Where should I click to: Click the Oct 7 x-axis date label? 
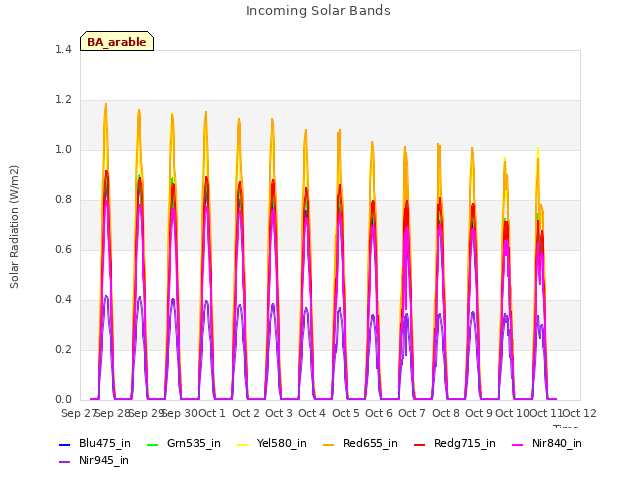click(412, 413)
